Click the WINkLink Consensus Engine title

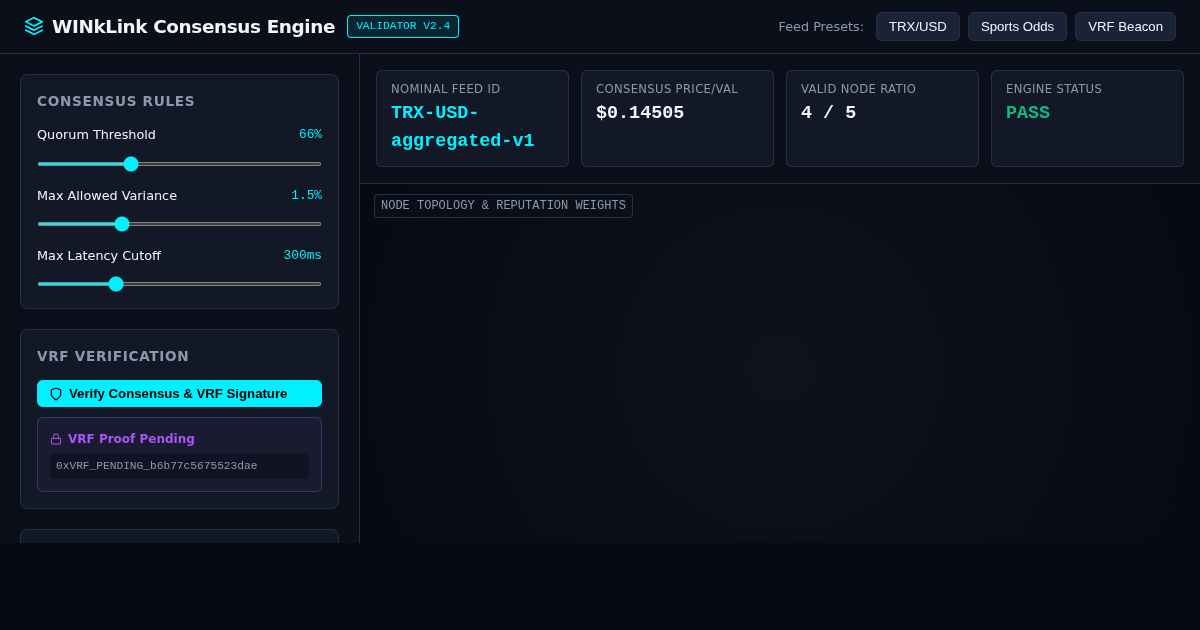pyautogui.click(x=193, y=27)
